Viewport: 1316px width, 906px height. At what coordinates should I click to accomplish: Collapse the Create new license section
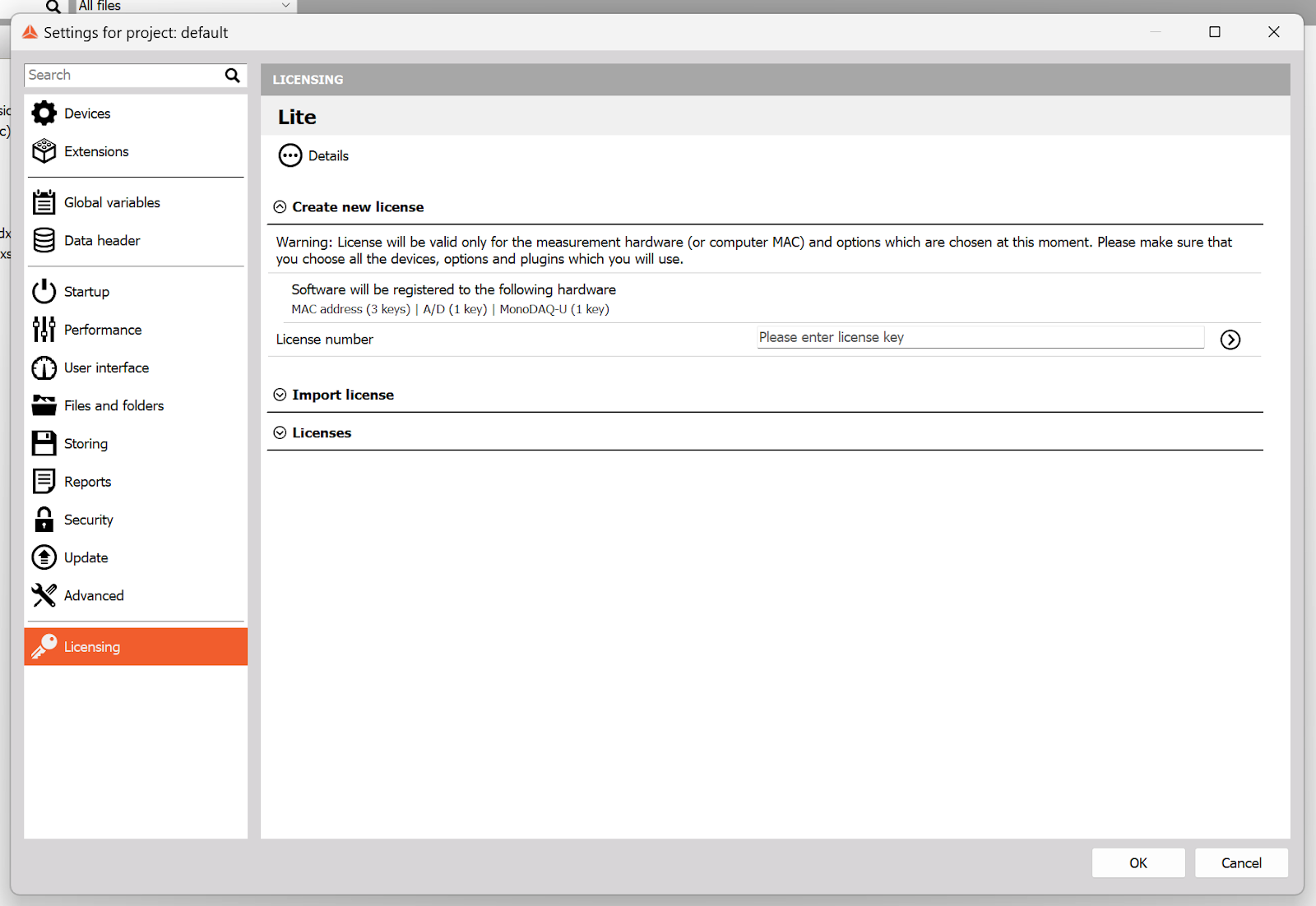click(x=280, y=207)
